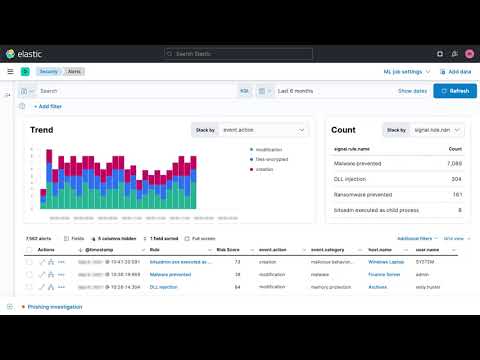The image size is (480, 360).
Task: Expand ML job settings dropdown
Action: pos(406,72)
